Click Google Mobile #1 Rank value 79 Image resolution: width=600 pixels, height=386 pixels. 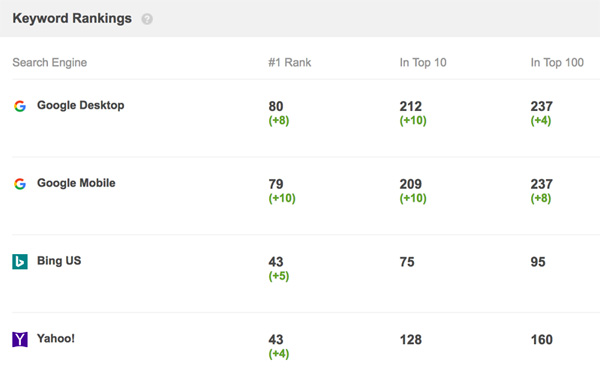[x=276, y=184]
